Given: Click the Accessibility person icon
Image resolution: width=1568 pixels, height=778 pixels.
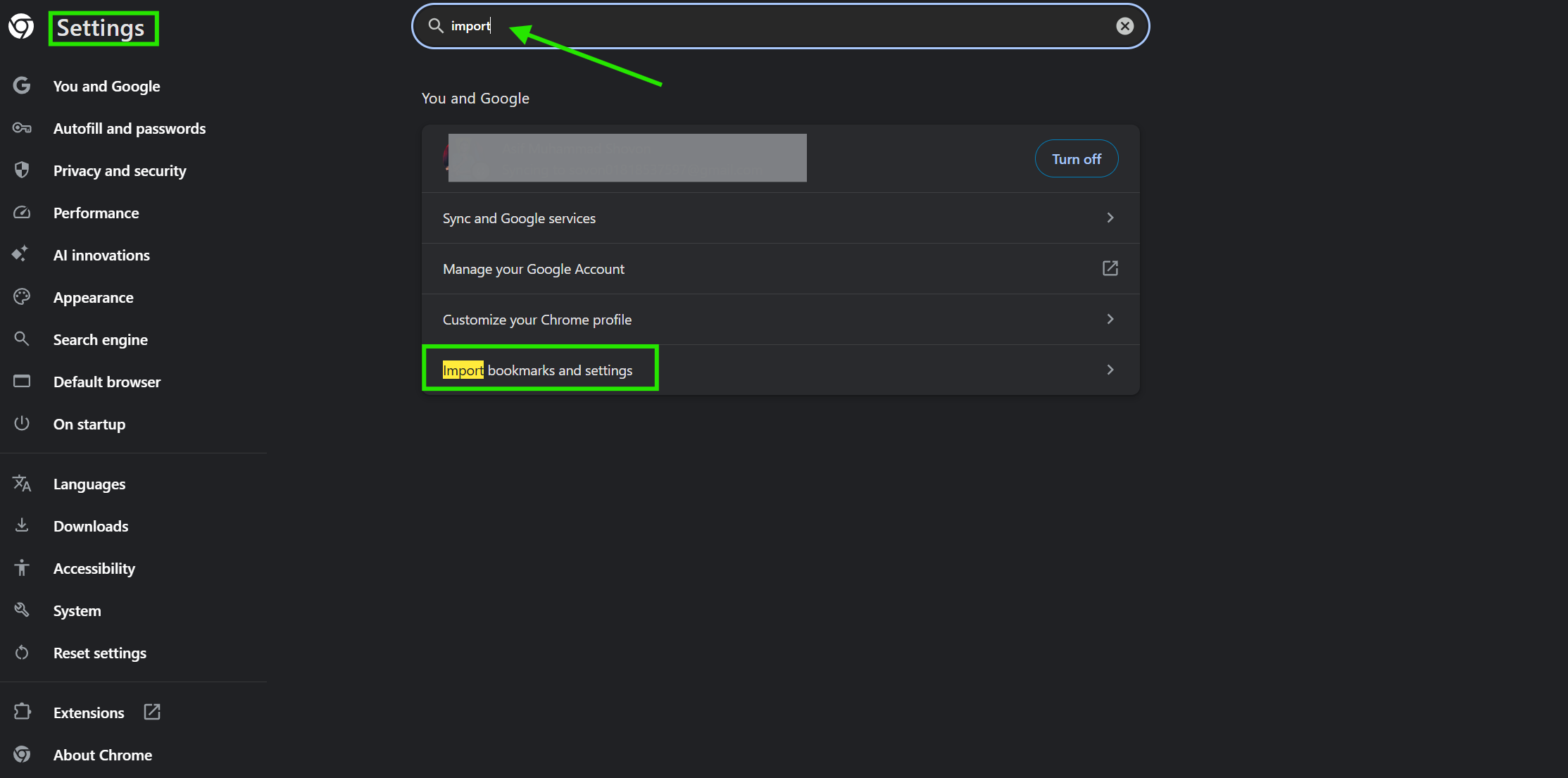Looking at the screenshot, I should [22, 568].
